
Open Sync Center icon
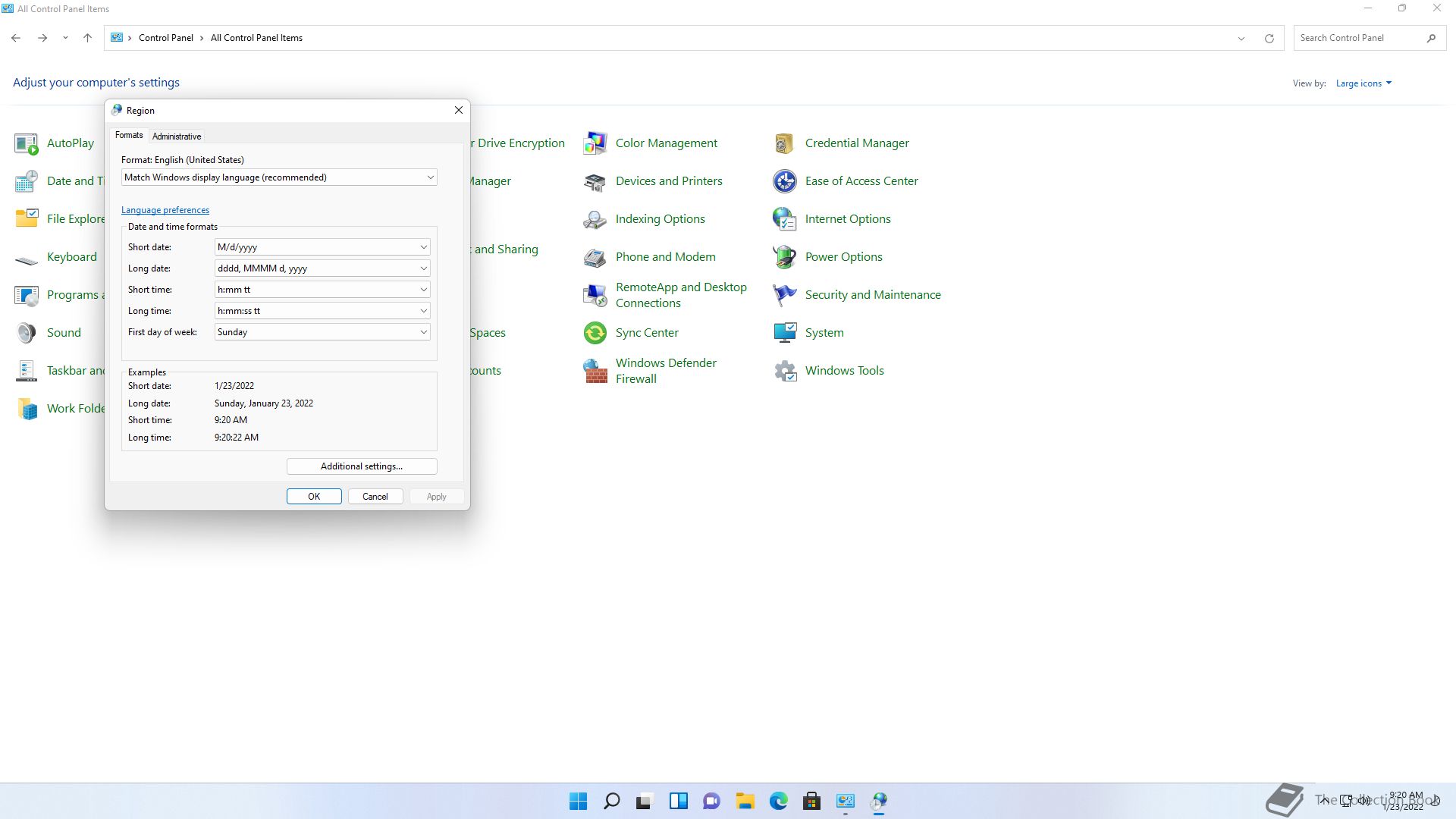595,333
